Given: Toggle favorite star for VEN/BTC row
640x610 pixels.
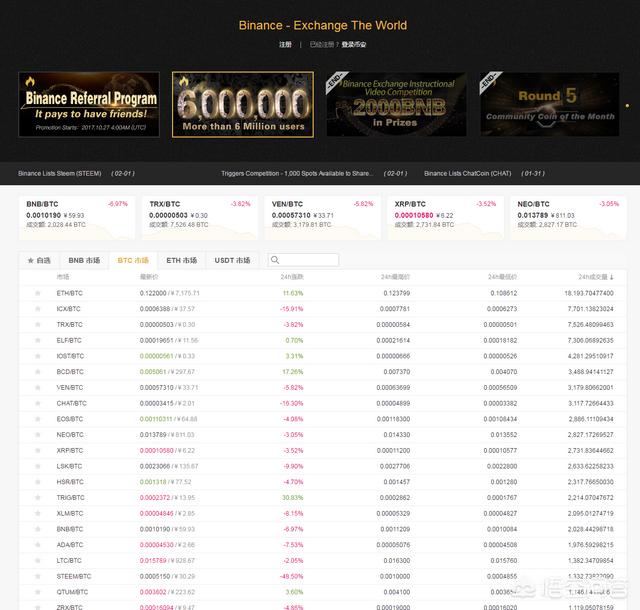Looking at the screenshot, I should point(38,387).
